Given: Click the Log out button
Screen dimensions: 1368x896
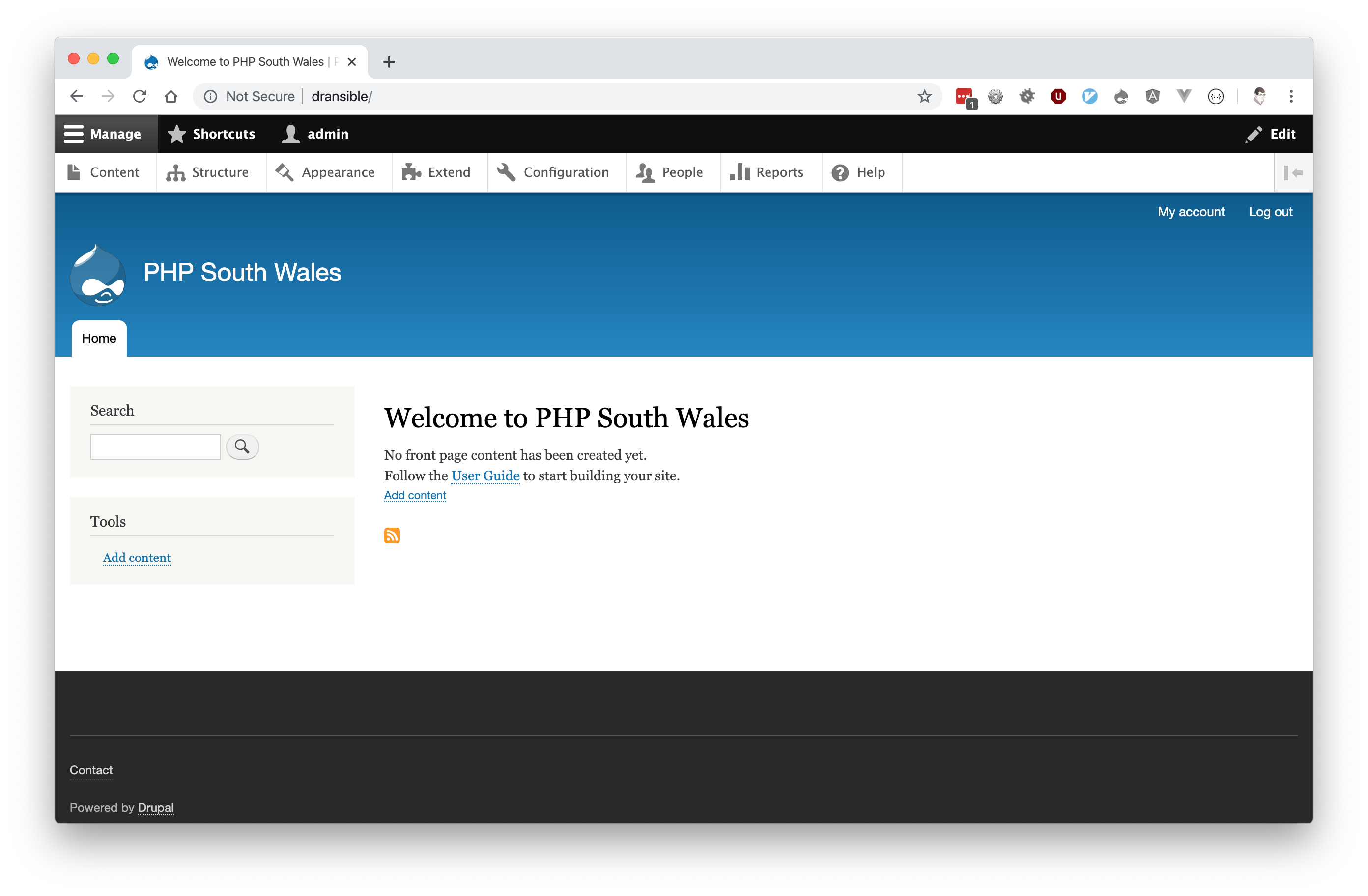Looking at the screenshot, I should pos(1271,211).
